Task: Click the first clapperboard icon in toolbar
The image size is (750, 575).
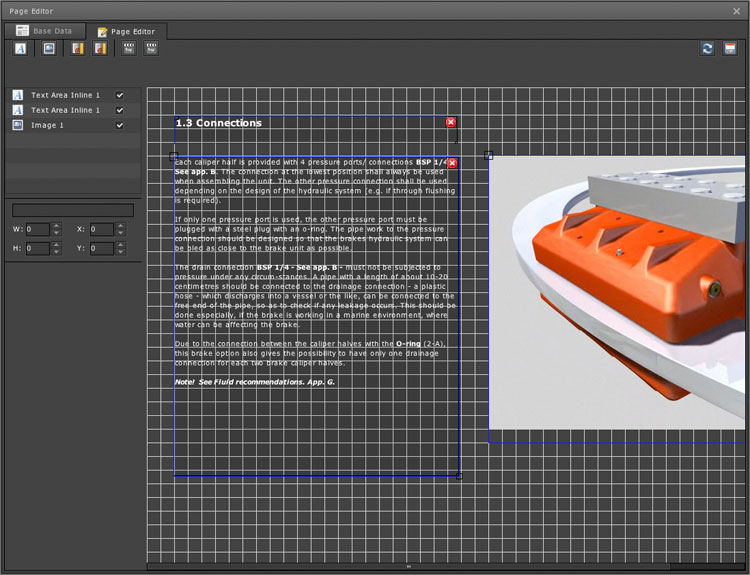Action: 128,48
